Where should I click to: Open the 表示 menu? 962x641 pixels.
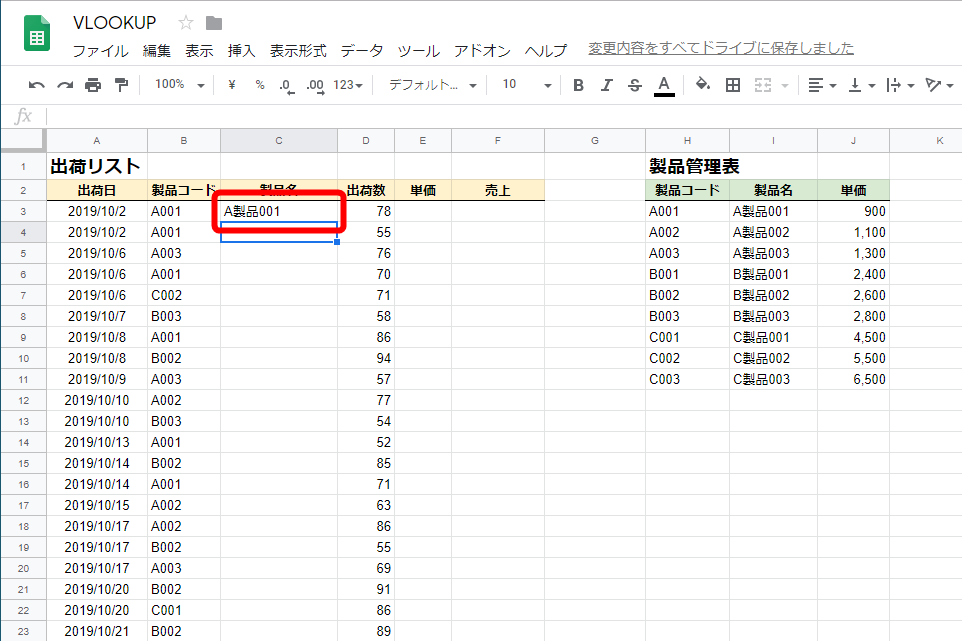(199, 51)
